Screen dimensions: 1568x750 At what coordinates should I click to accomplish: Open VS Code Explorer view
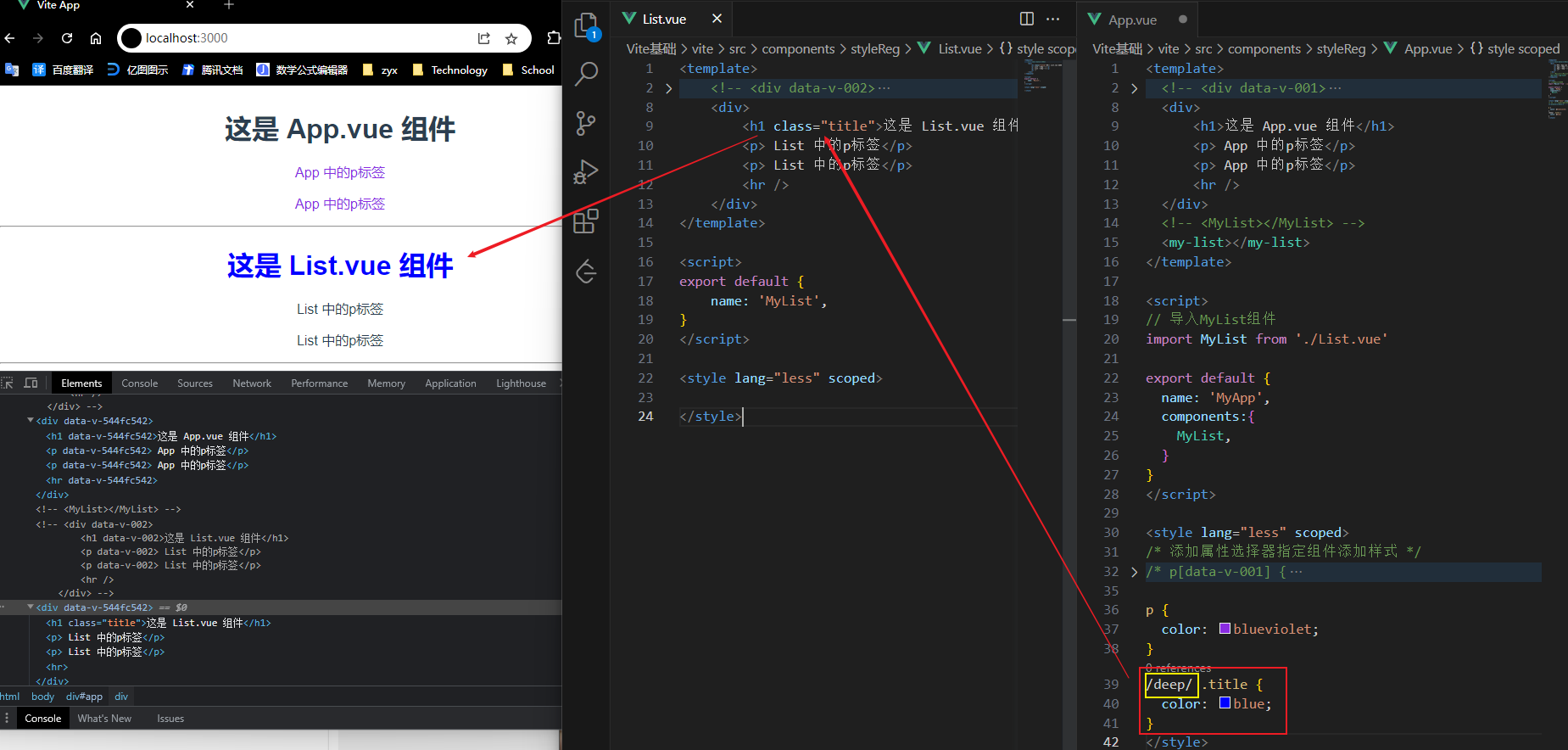586,25
